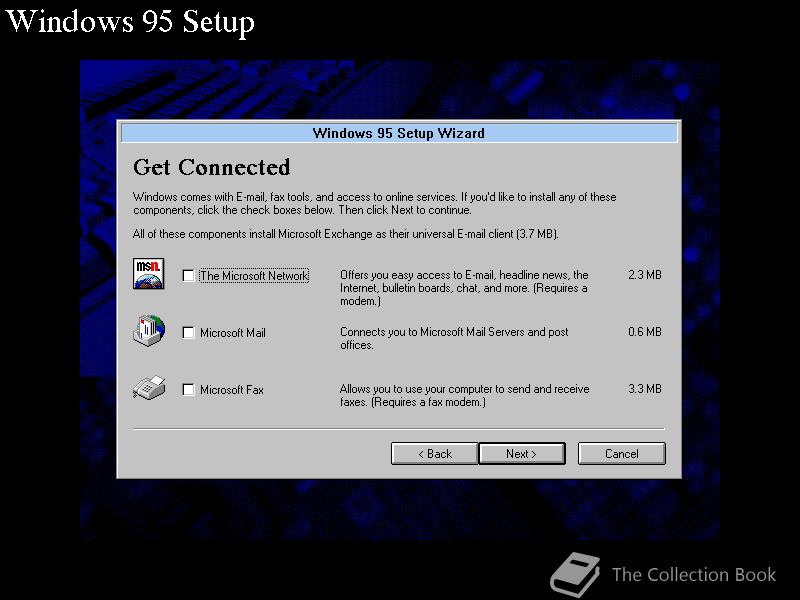Click the Windows 95 Setup heading

point(130,22)
